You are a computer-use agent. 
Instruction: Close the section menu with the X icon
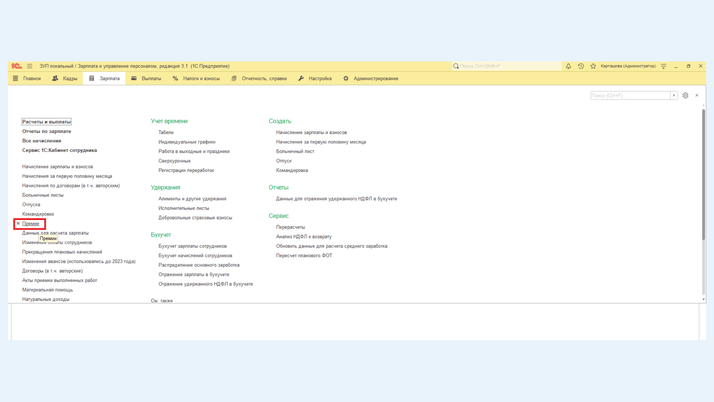click(x=697, y=96)
